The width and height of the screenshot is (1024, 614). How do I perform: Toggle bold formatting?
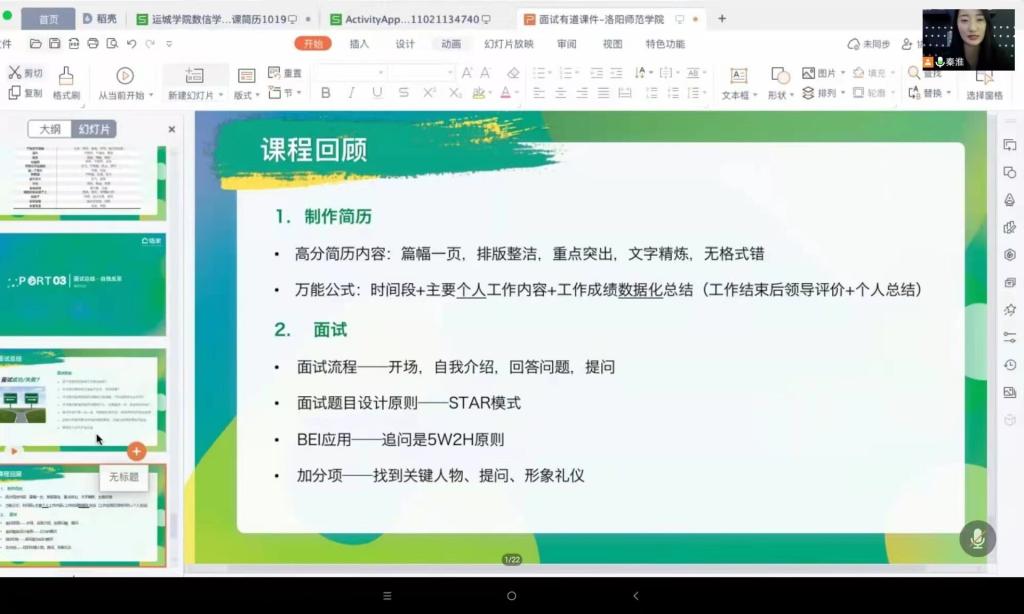click(x=325, y=93)
